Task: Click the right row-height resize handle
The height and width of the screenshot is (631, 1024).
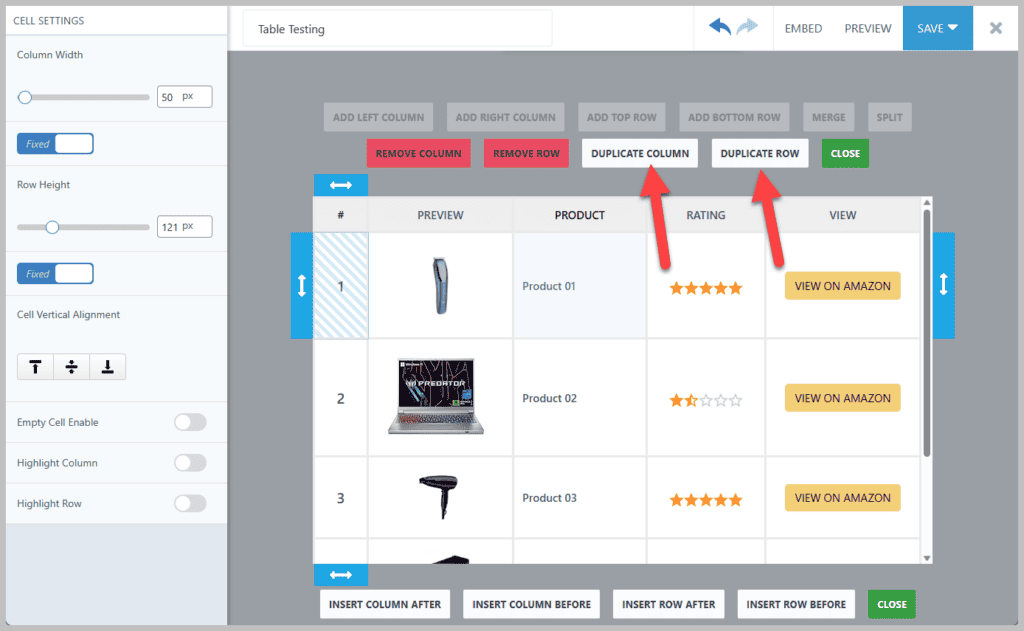Action: (943, 286)
